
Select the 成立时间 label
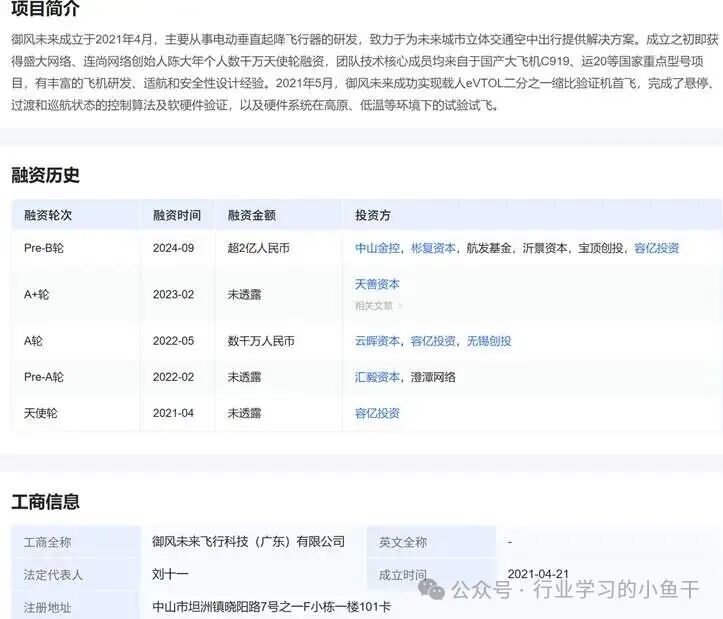(x=403, y=575)
